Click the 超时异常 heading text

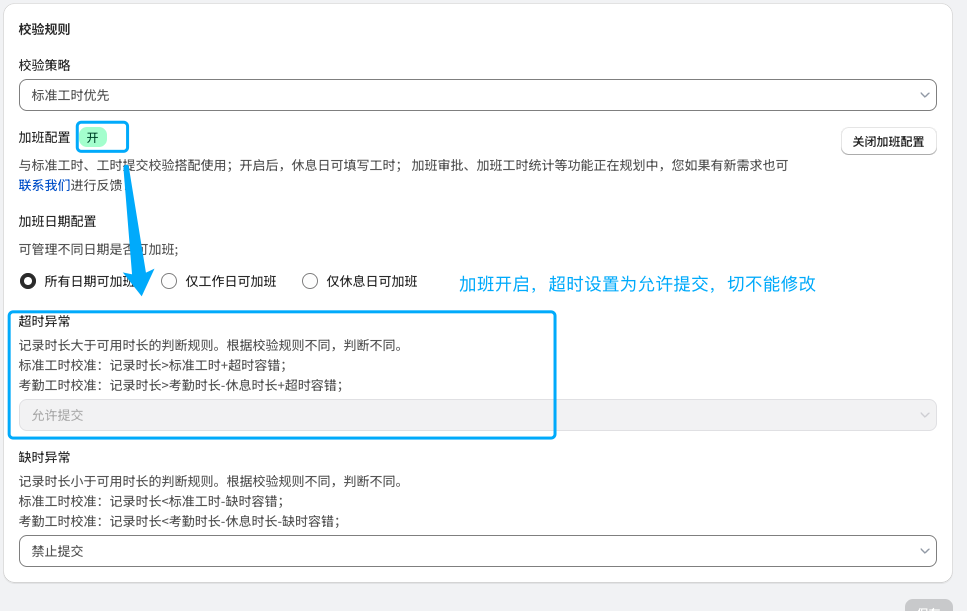(x=45, y=321)
